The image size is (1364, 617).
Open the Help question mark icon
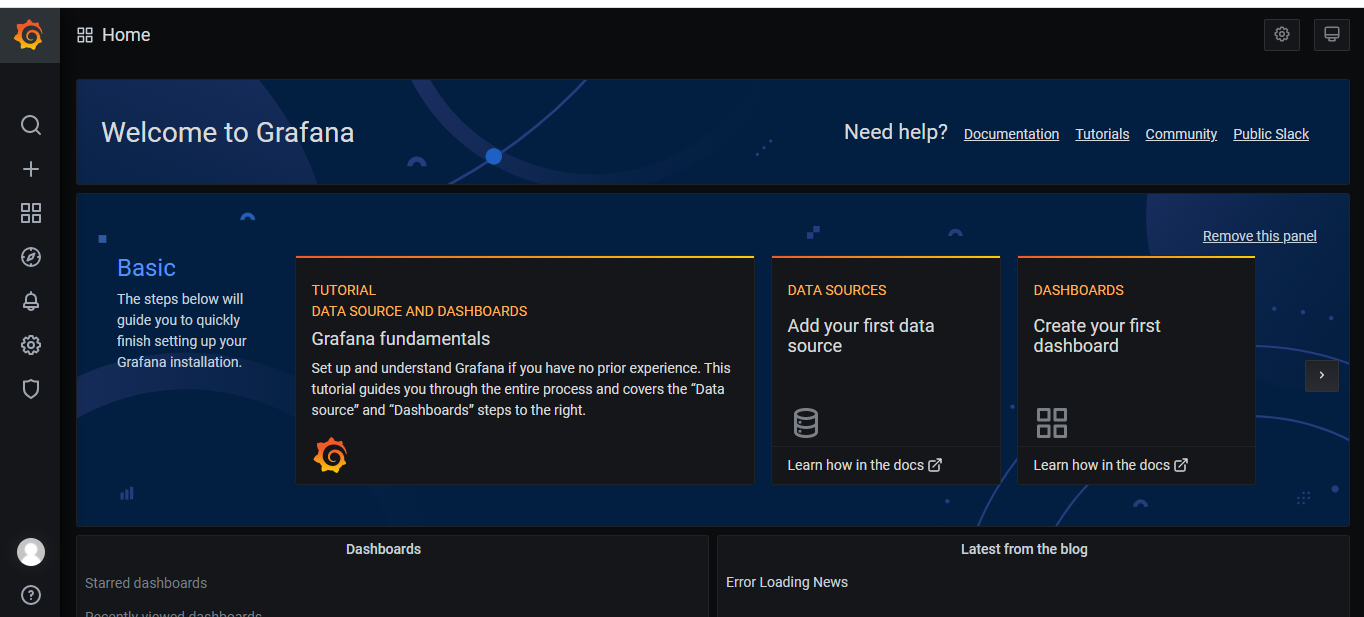[x=31, y=595]
